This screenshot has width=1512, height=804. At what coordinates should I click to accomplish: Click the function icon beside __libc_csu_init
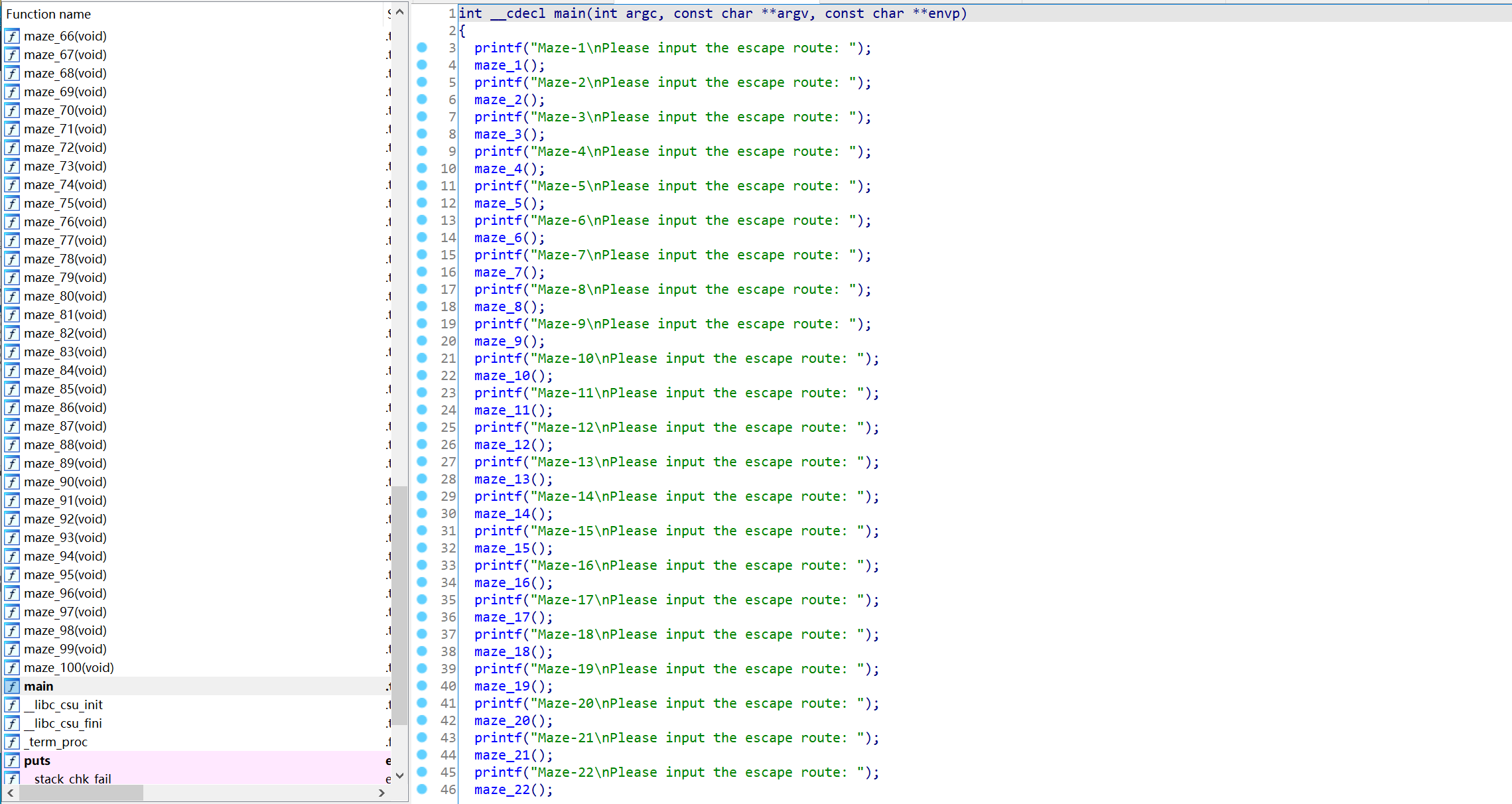coord(12,704)
